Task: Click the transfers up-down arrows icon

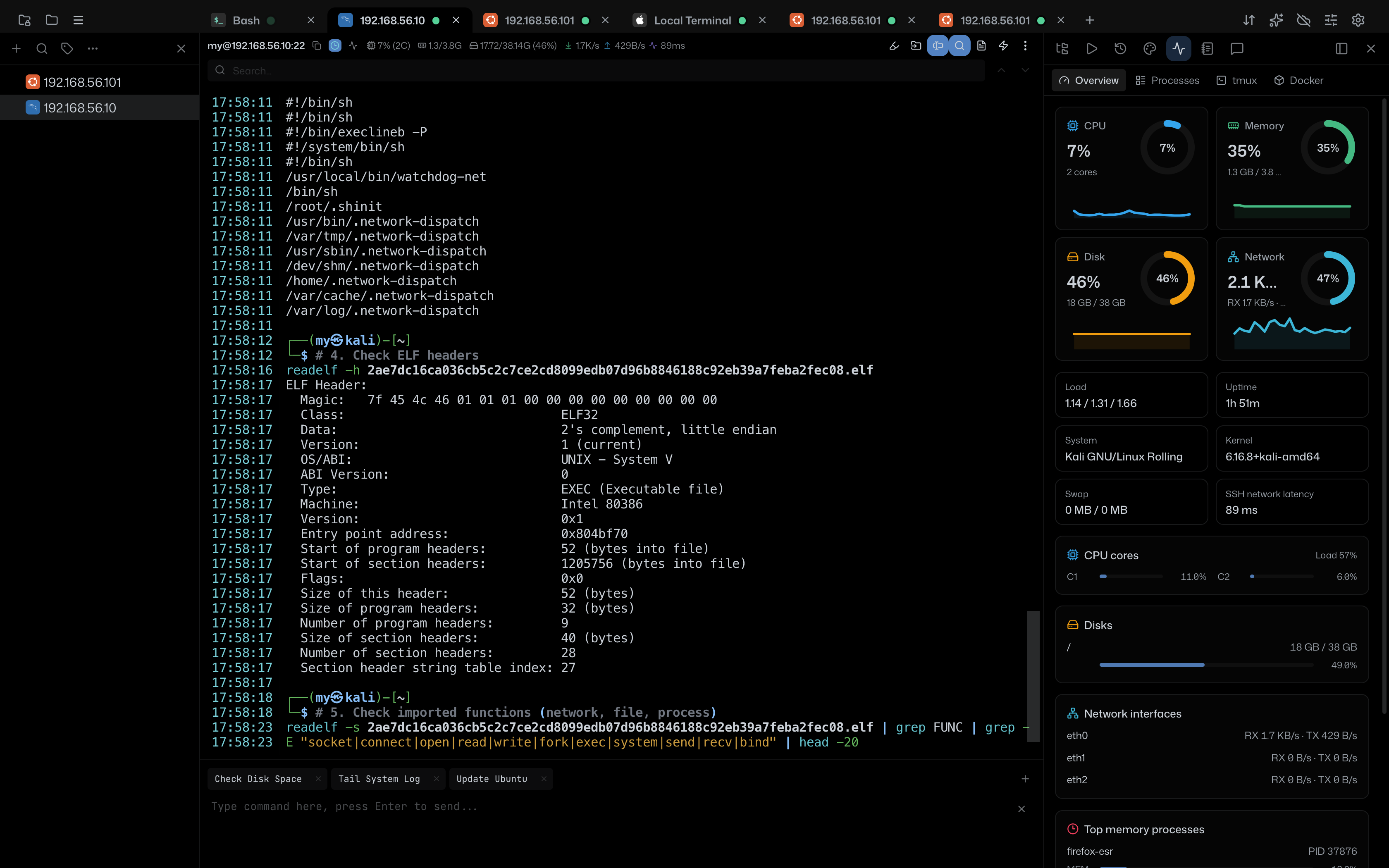Action: coord(1248,20)
